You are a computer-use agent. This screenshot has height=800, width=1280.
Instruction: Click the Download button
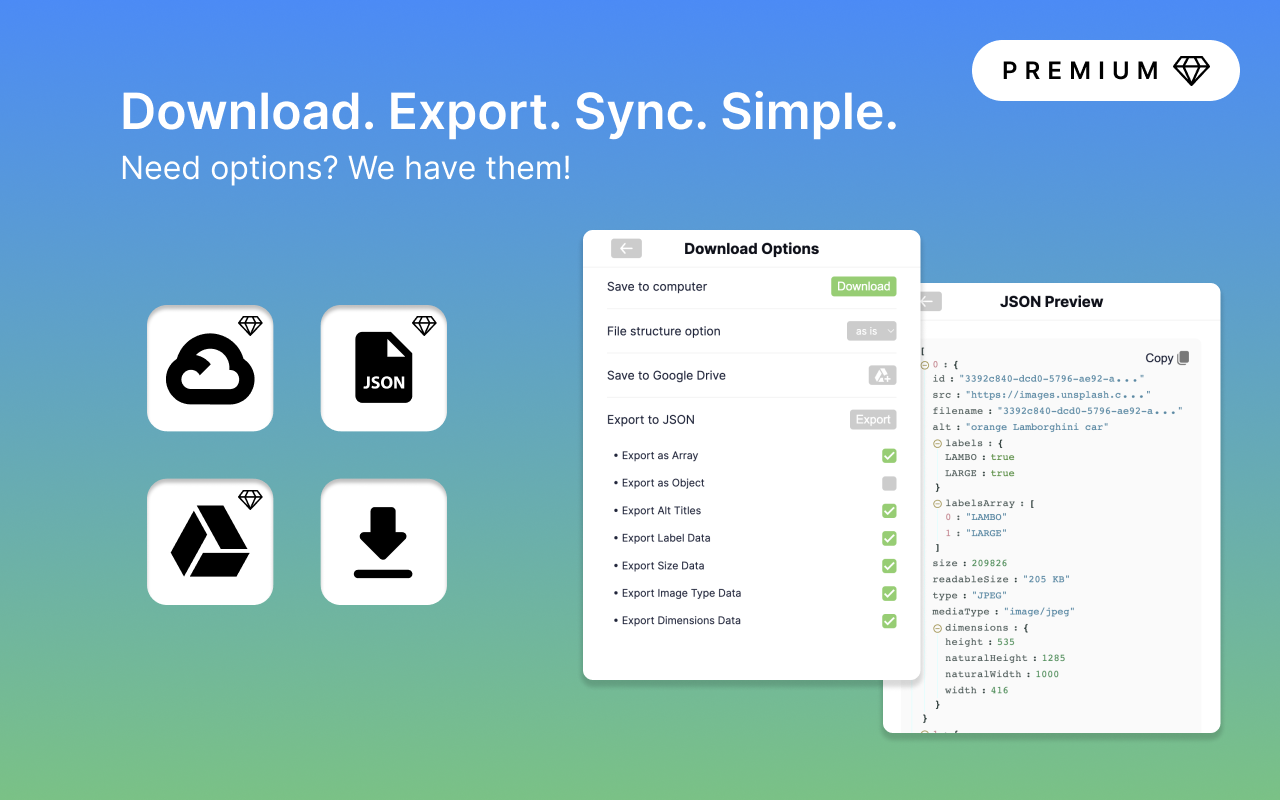863,286
